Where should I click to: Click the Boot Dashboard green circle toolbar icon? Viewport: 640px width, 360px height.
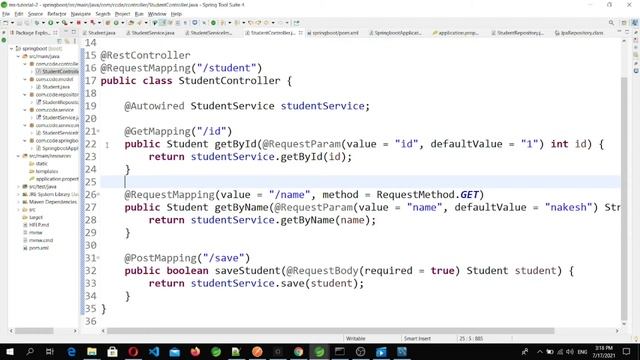pos(213,23)
